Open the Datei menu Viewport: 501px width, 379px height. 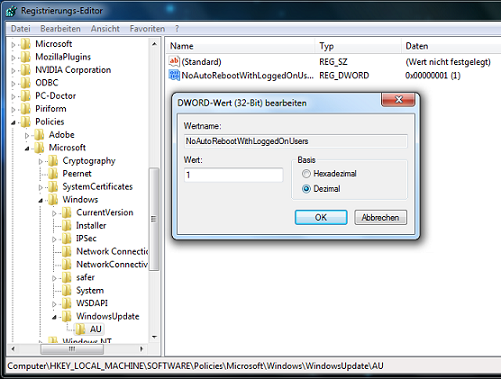21,29
